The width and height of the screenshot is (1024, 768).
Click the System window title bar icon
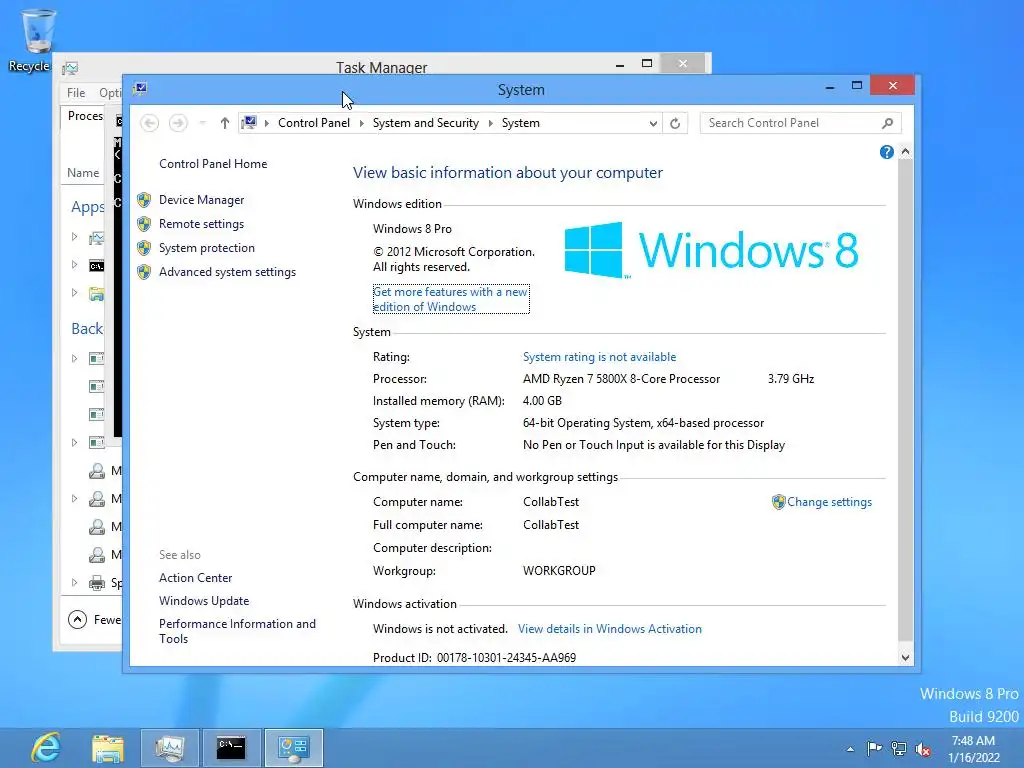[140, 89]
